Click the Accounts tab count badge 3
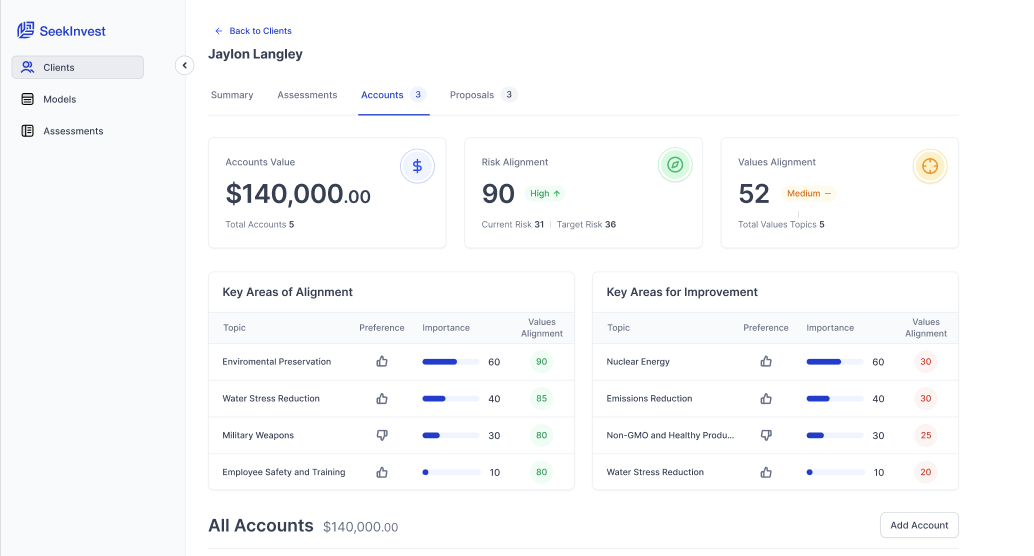 click(x=417, y=94)
